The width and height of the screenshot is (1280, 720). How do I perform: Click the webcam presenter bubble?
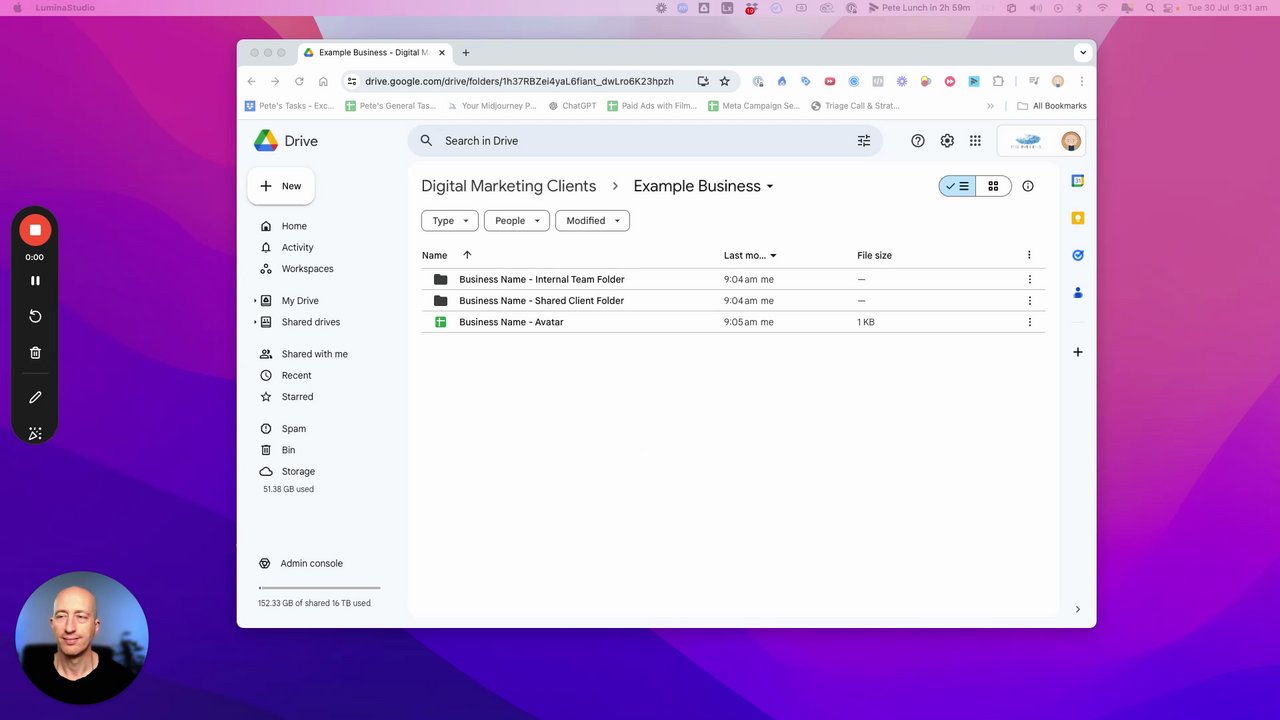click(x=82, y=638)
